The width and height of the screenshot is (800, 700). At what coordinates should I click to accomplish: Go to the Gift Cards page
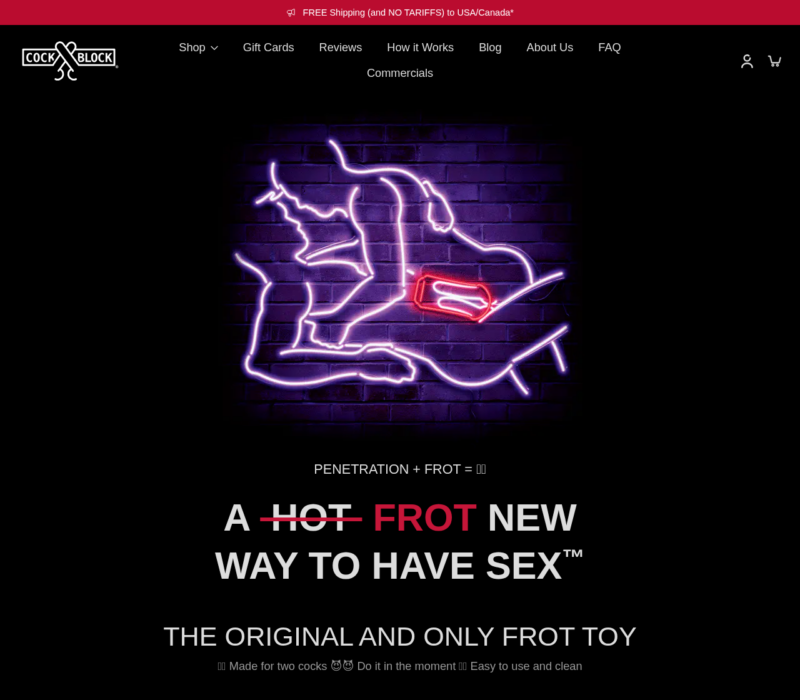[268, 47]
